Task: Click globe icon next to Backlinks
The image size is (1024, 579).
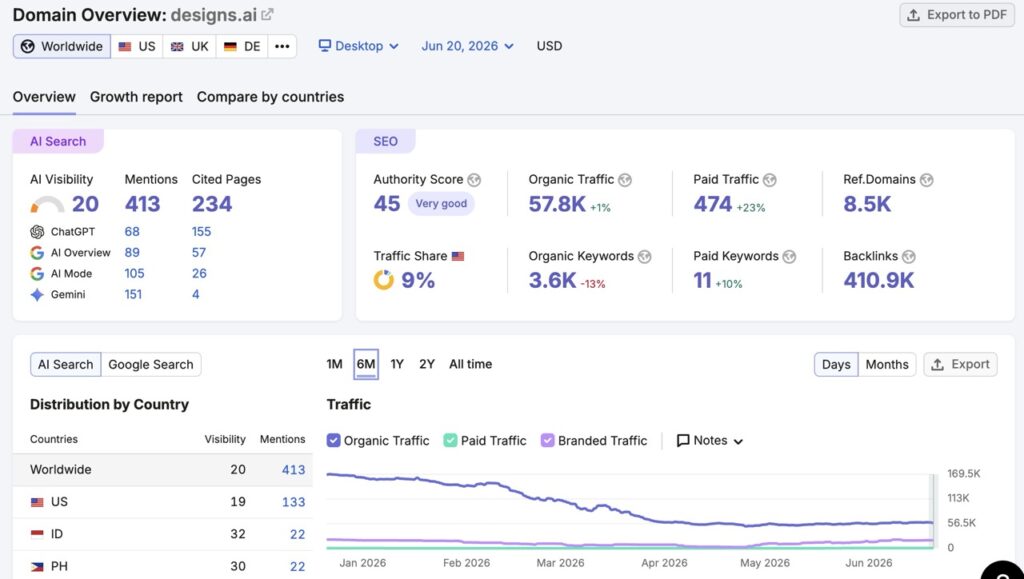Action: click(x=908, y=257)
